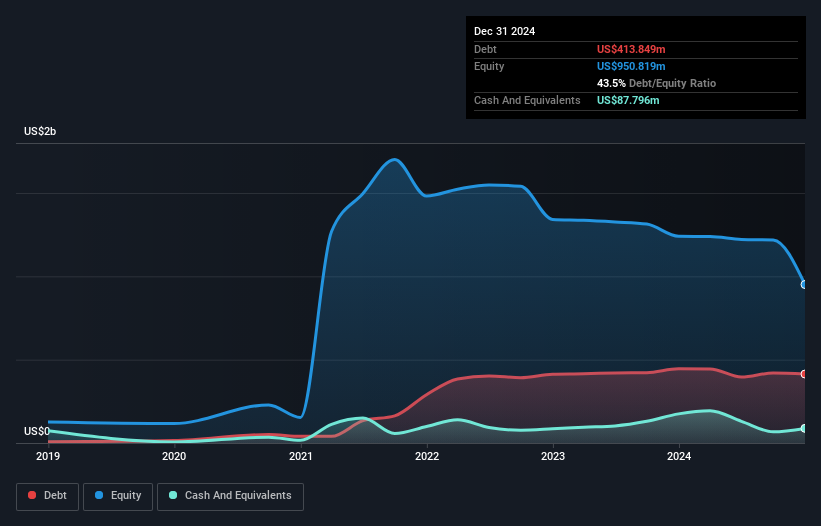Image resolution: width=821 pixels, height=526 pixels.
Task: Click the US$413.849m debt value
Action: [x=631, y=49]
